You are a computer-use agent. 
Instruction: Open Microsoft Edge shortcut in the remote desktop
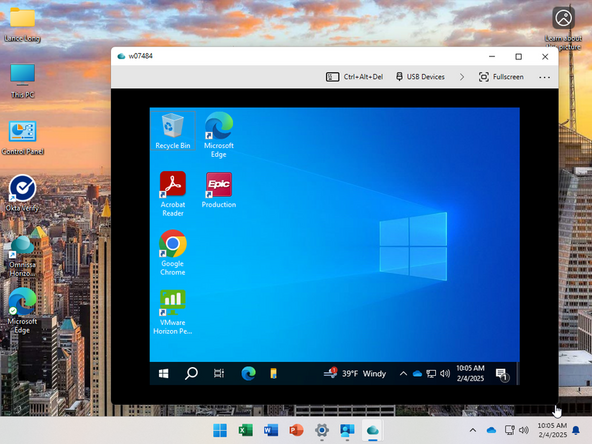(219, 134)
